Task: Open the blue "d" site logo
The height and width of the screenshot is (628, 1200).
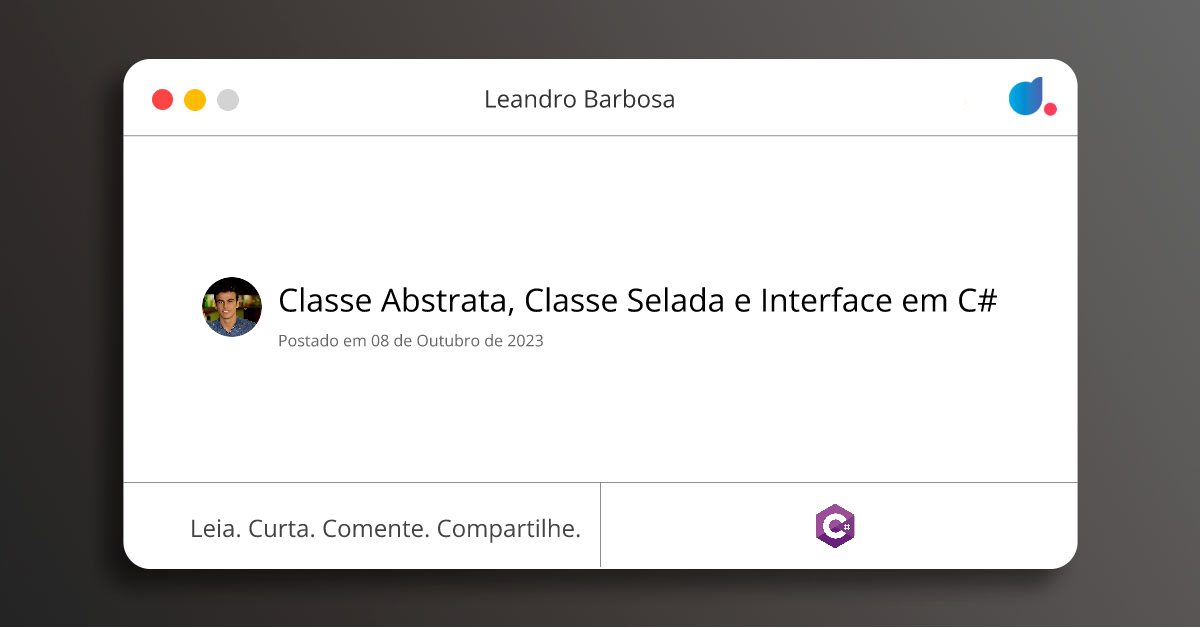Action: (1026, 96)
